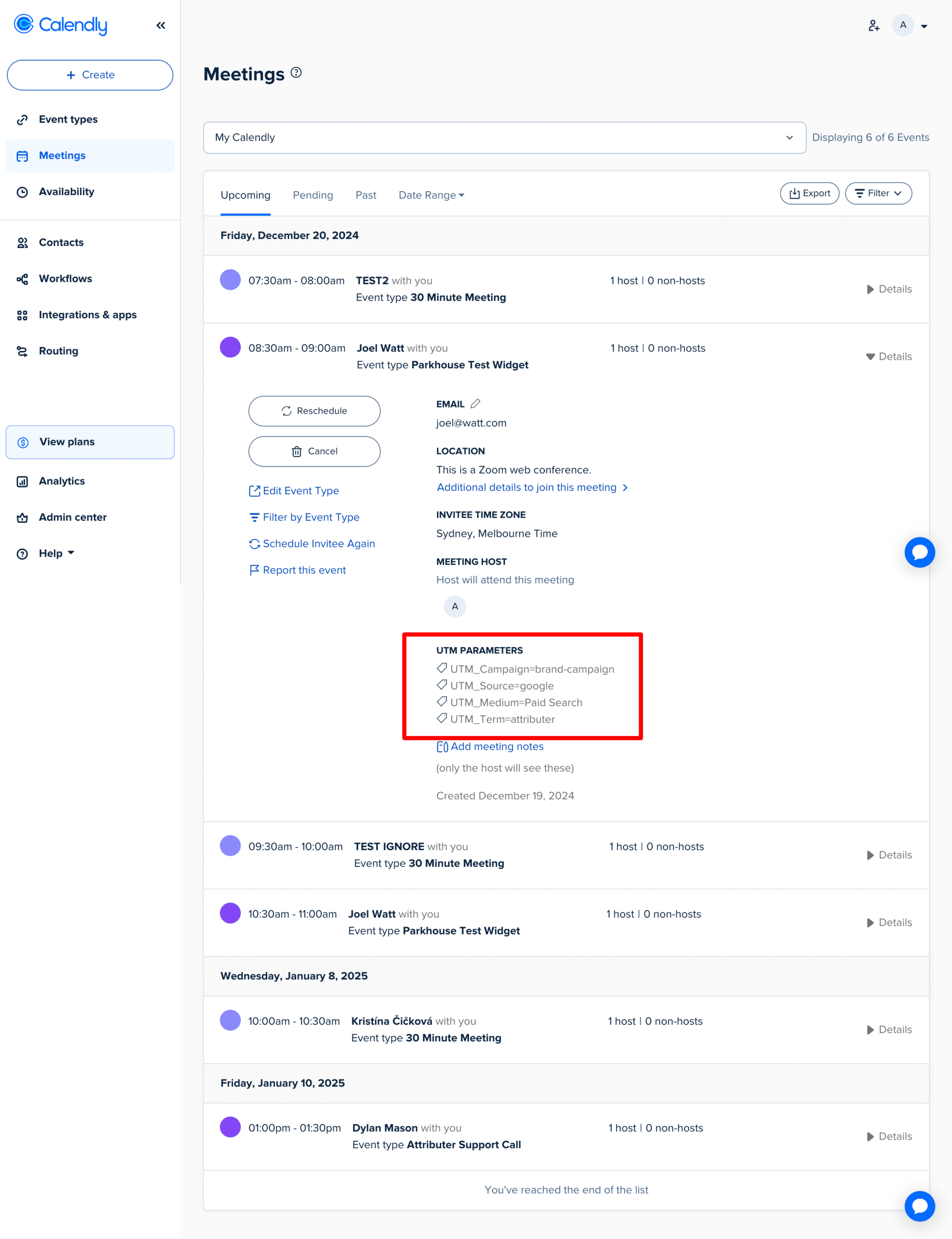Expand Details for Dylan Mason meeting
Image resolution: width=952 pixels, height=1239 pixels.
[x=888, y=1136]
